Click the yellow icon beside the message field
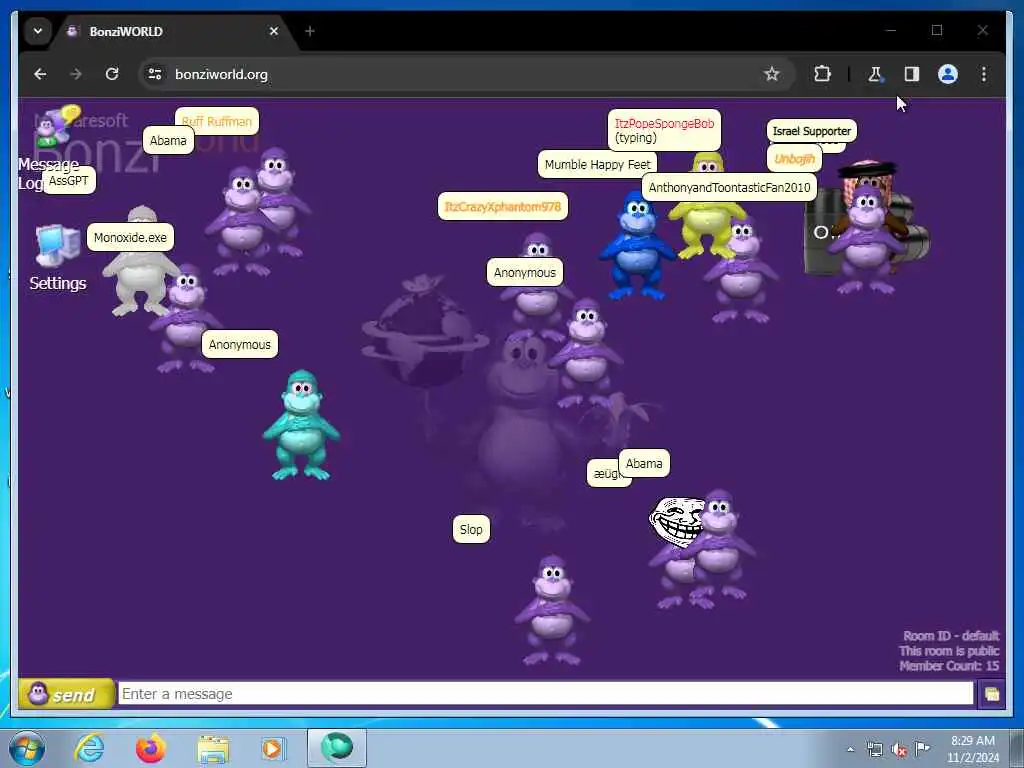The image size is (1024, 768). coord(991,694)
